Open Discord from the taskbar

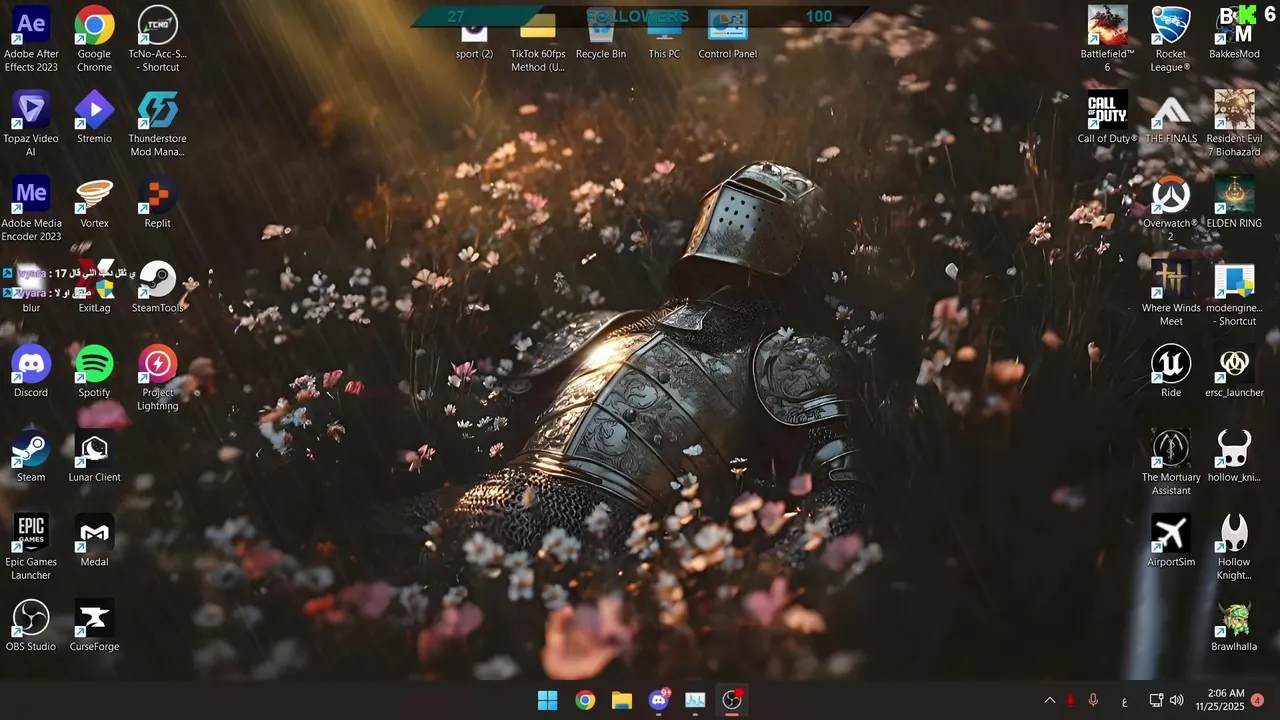[659, 701]
